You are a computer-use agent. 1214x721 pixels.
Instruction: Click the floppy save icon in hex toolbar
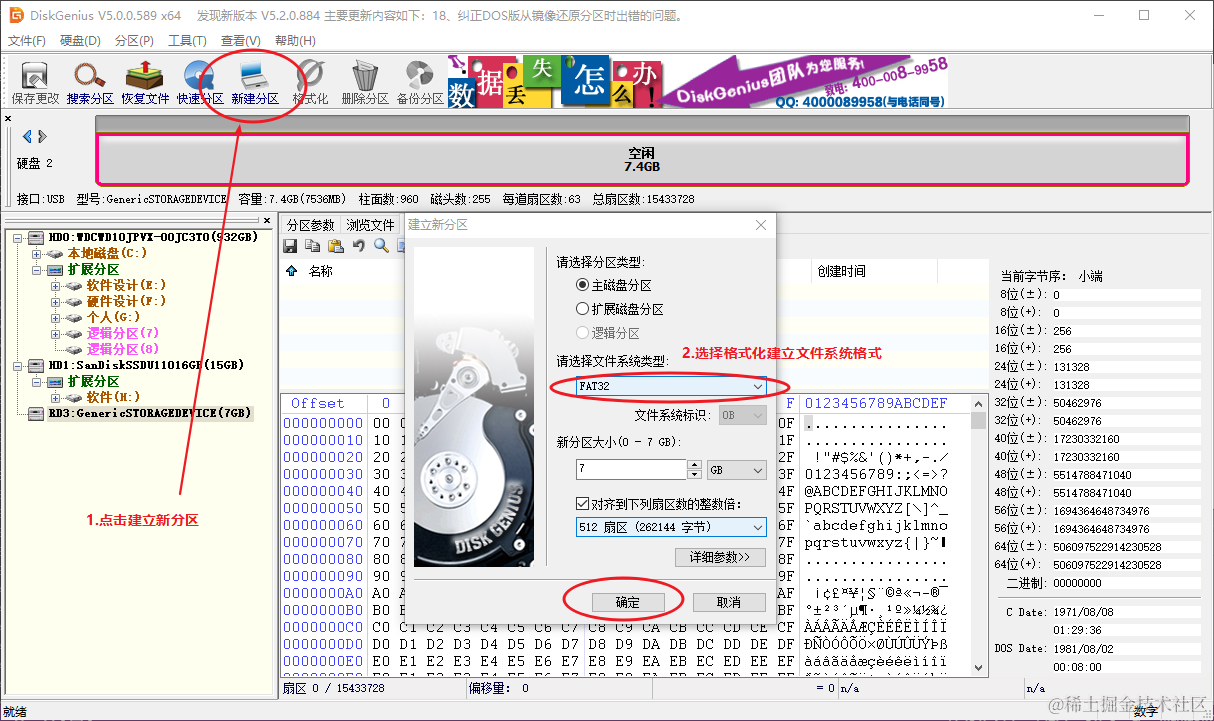coord(290,245)
